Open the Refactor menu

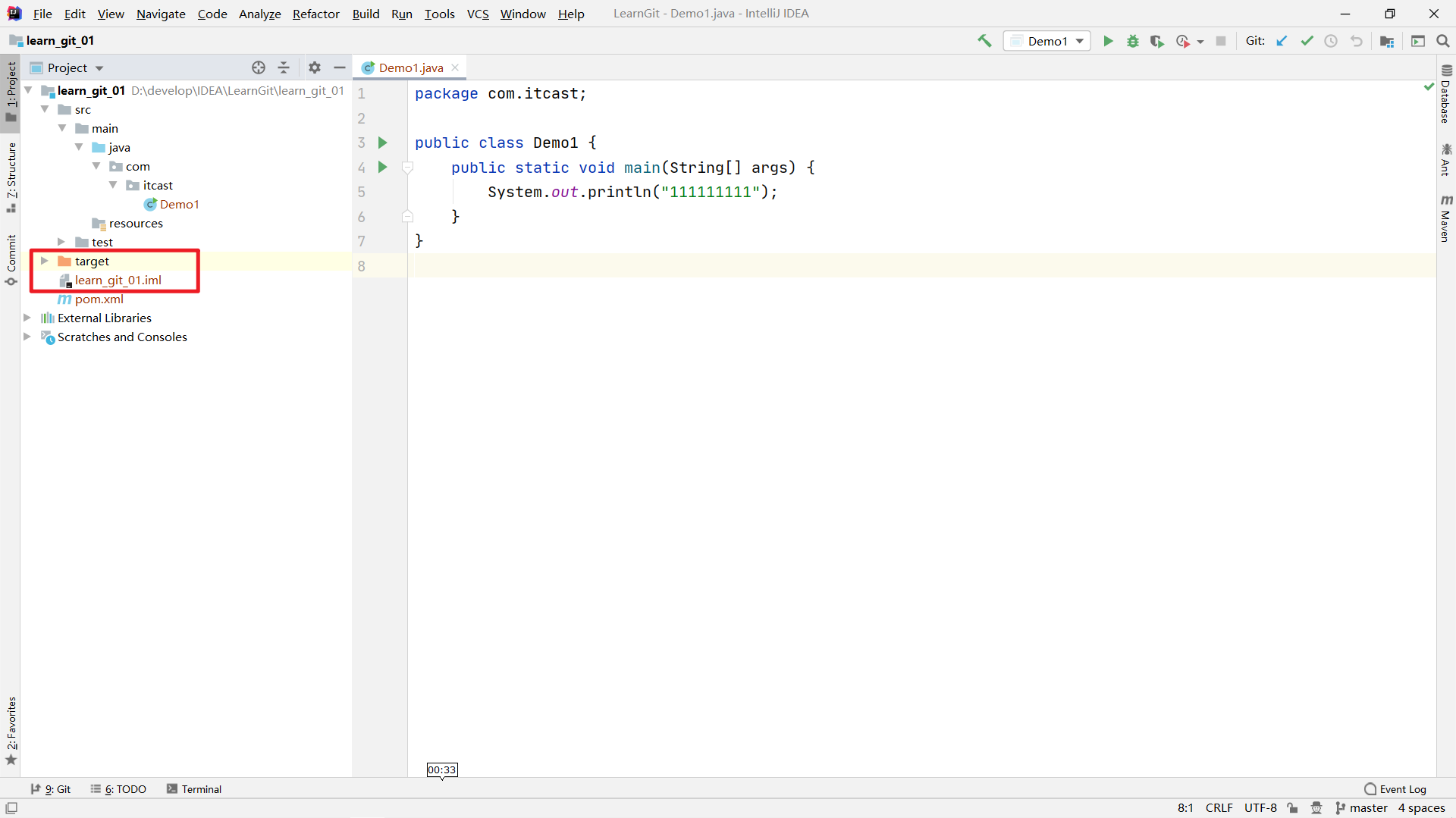(x=316, y=14)
